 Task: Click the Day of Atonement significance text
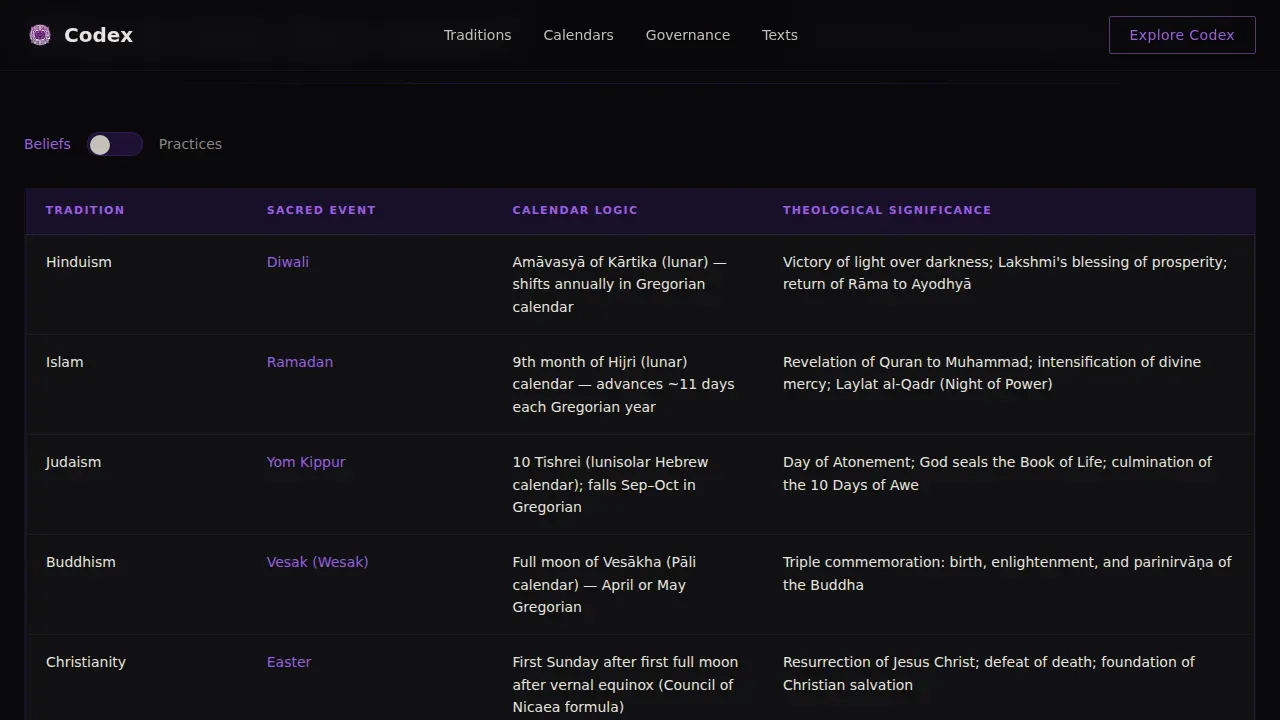click(997, 473)
